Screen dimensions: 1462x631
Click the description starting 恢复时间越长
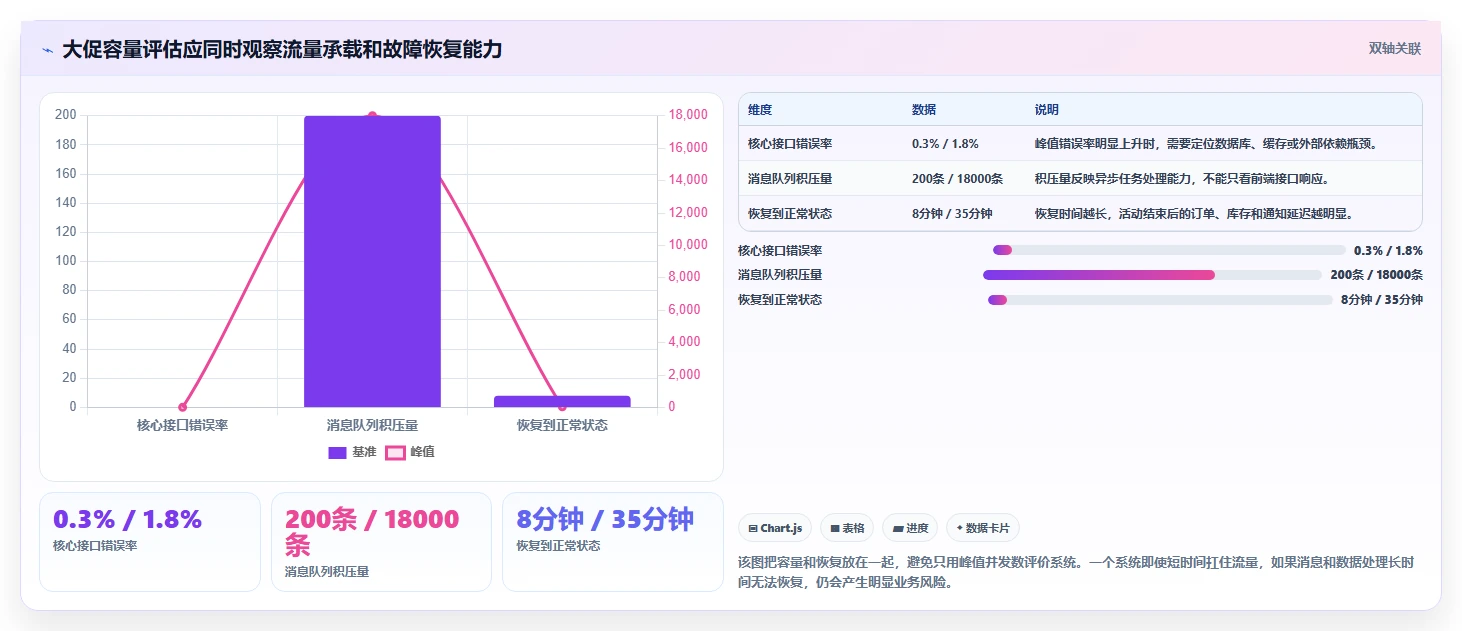[x=1194, y=214]
